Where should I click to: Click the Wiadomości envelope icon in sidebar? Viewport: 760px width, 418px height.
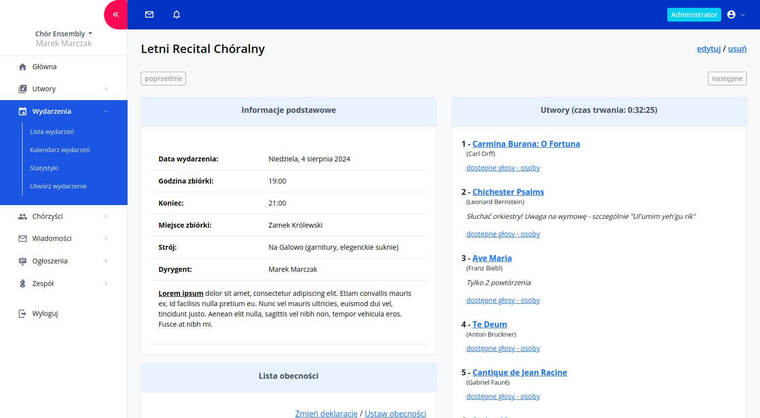coord(23,239)
